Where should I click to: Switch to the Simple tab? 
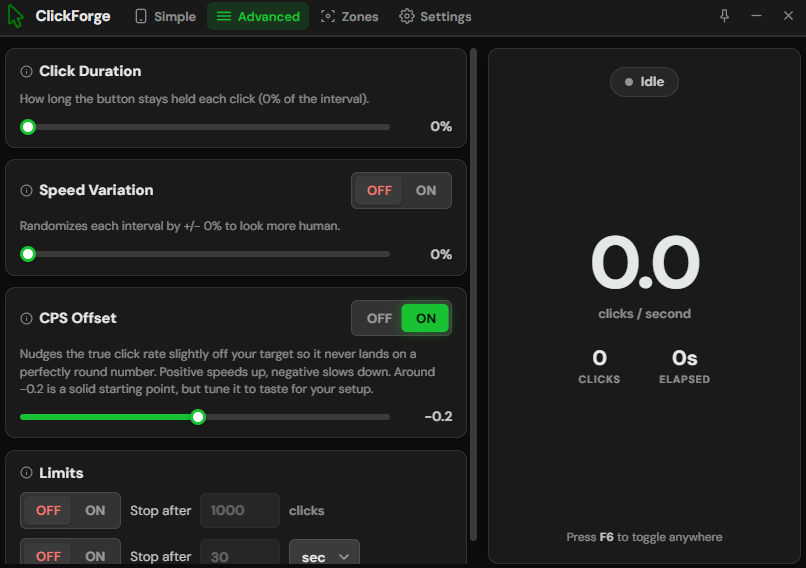166,16
